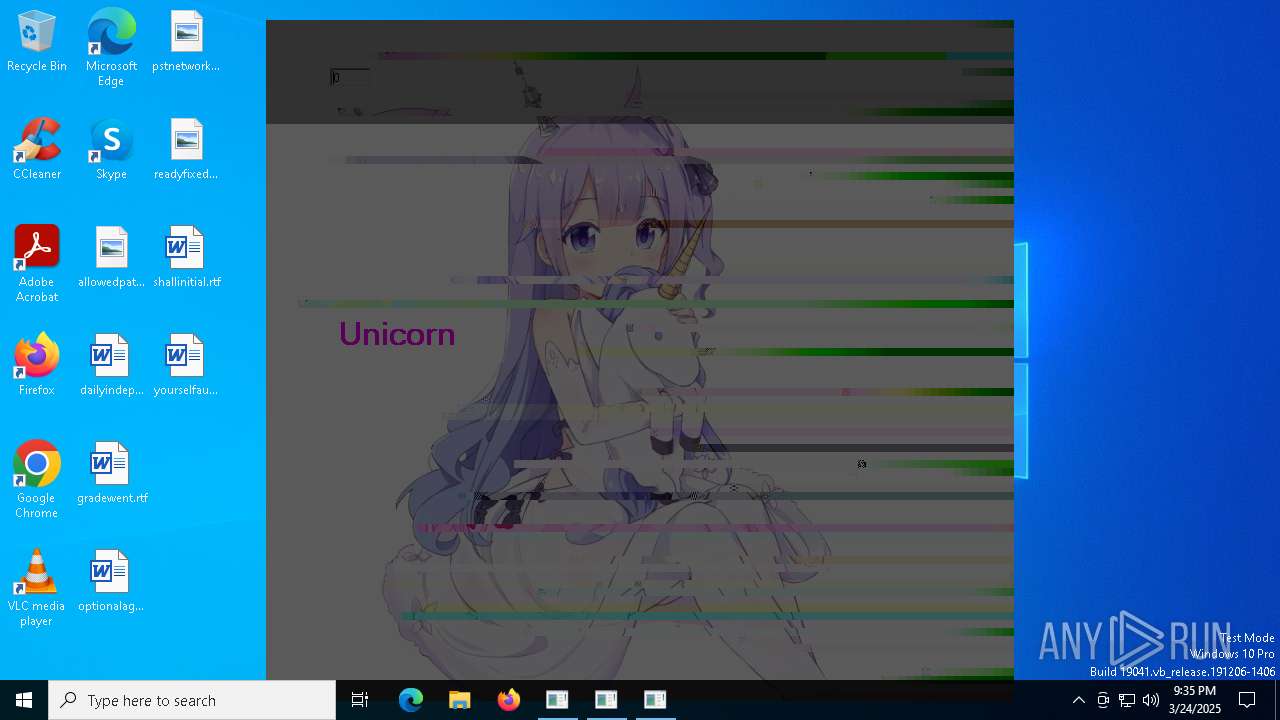Click the Meet Now tray icon
This screenshot has height=720, width=1280.
tap(1103, 700)
